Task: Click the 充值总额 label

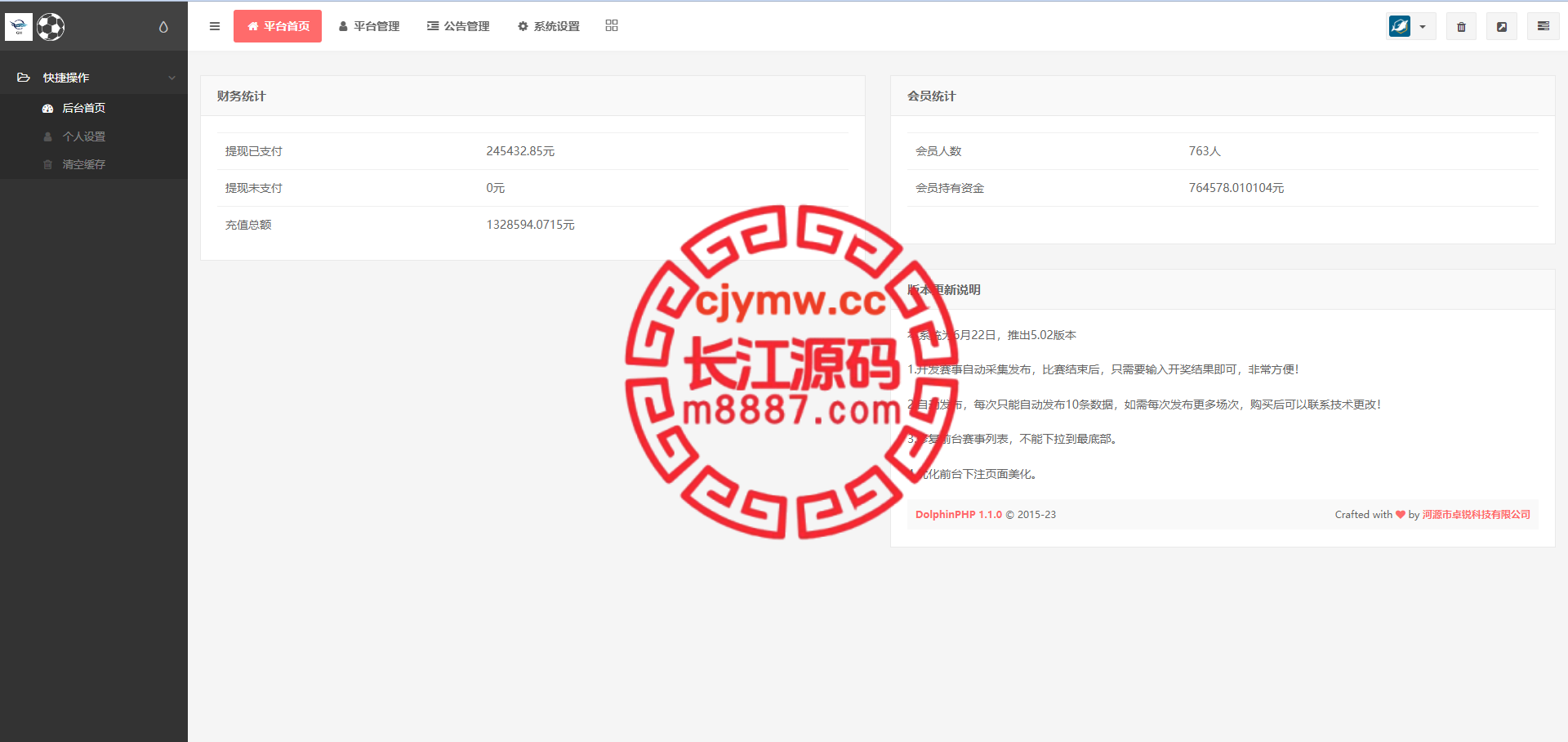Action: click(248, 225)
